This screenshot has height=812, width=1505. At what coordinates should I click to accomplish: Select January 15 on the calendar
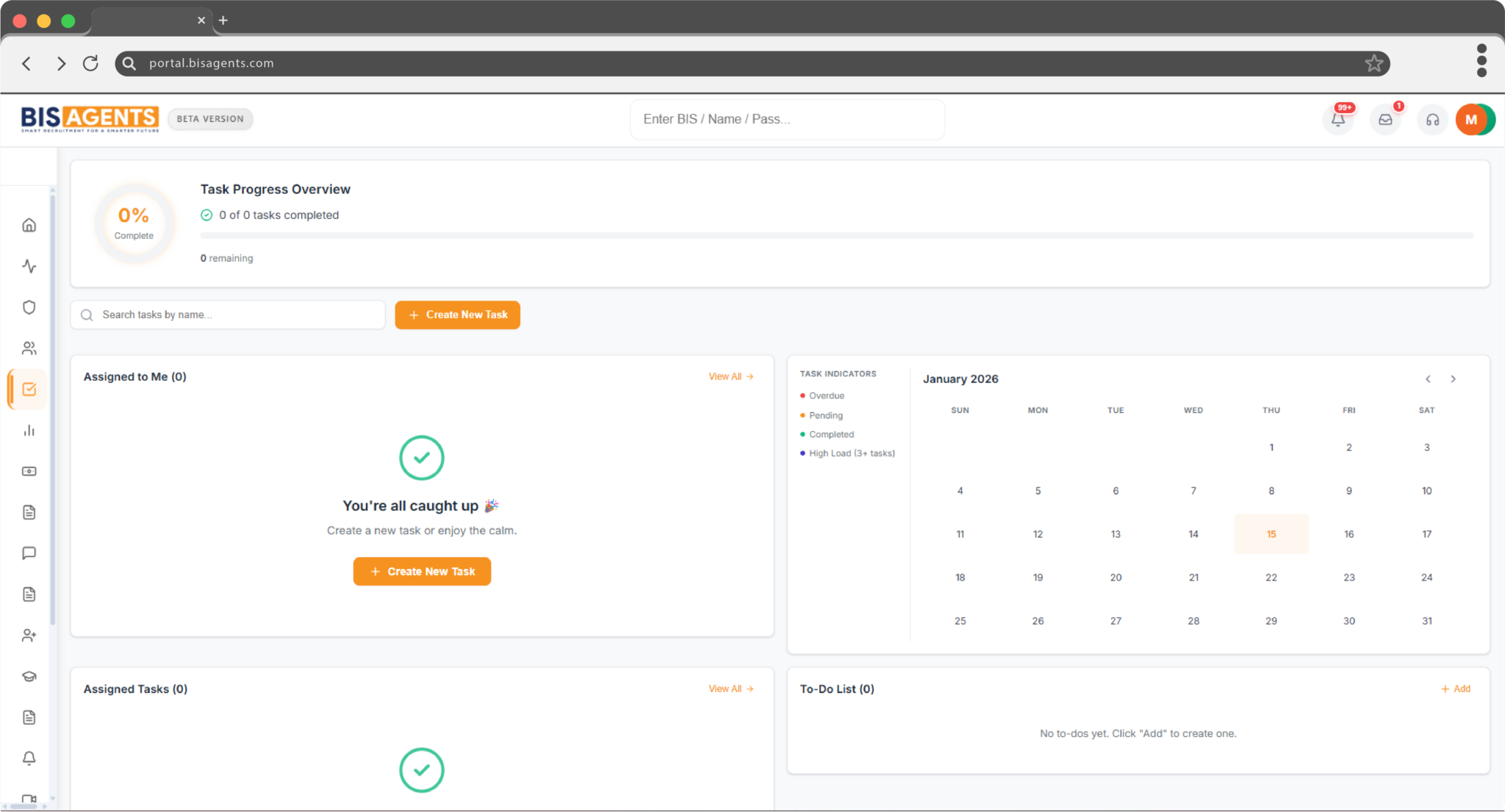click(x=1271, y=534)
